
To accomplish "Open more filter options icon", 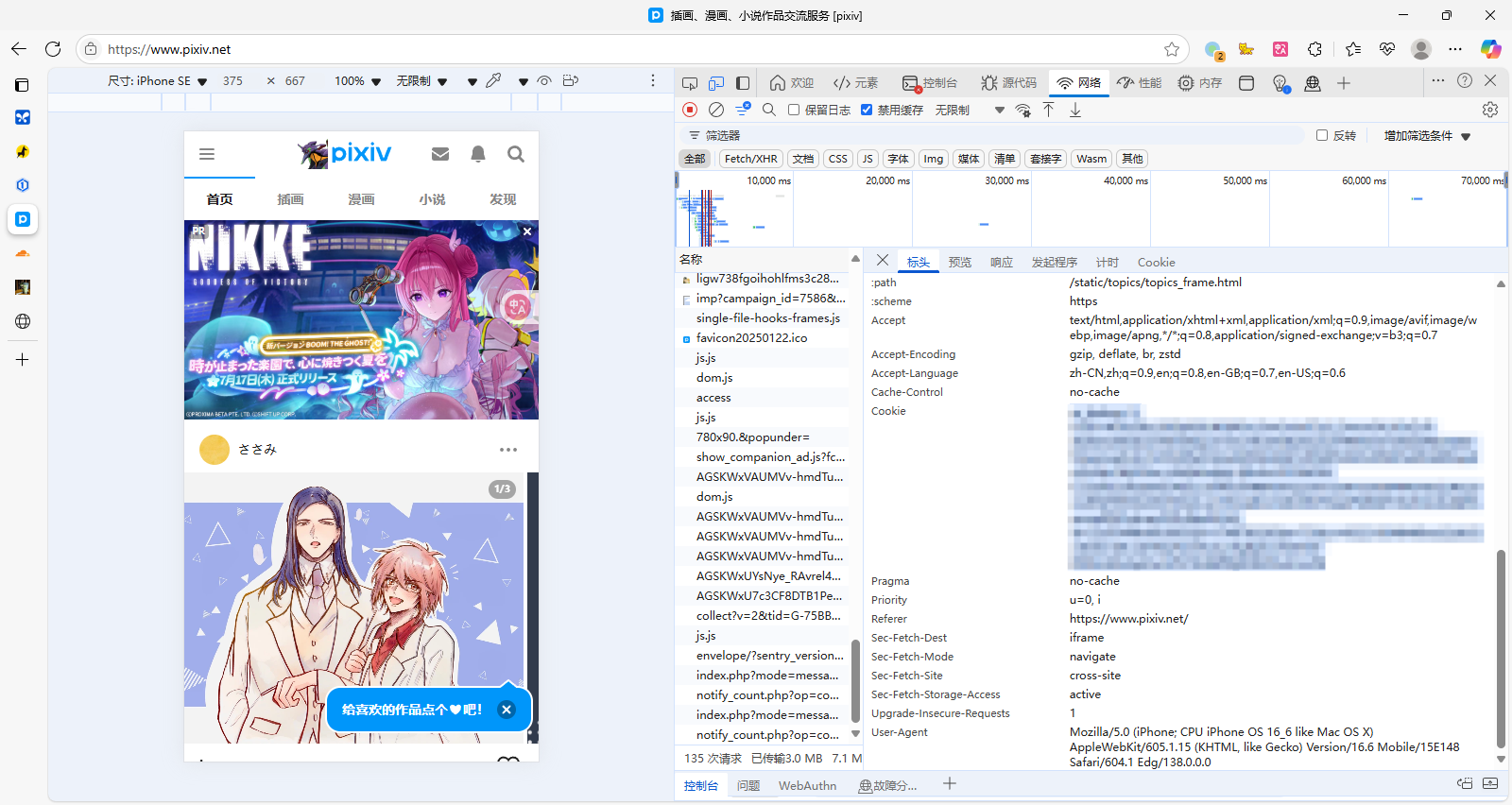I will click(x=743, y=110).
